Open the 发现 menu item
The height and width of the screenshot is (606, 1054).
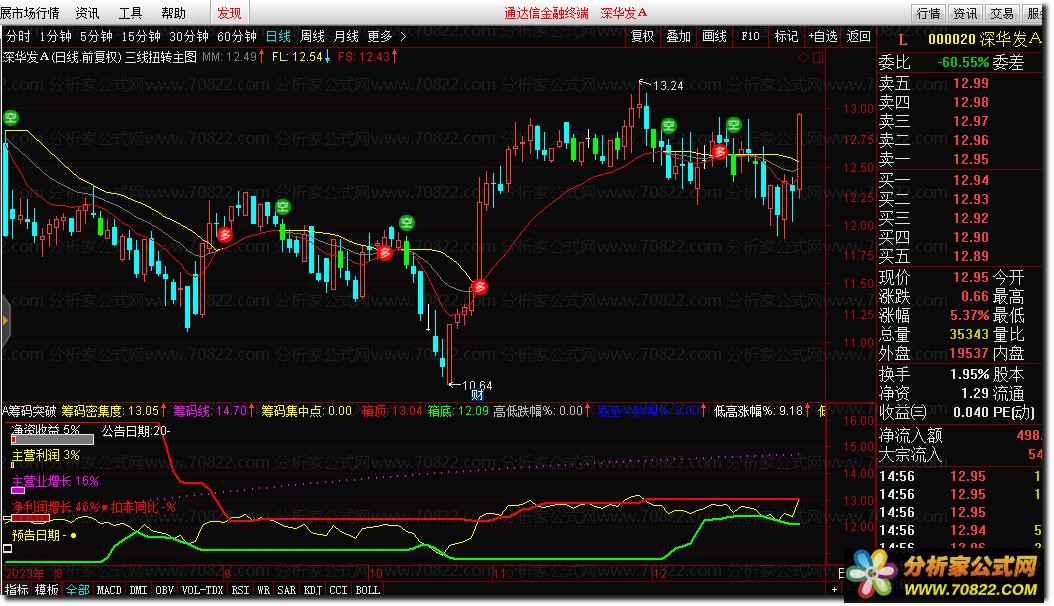[229, 13]
